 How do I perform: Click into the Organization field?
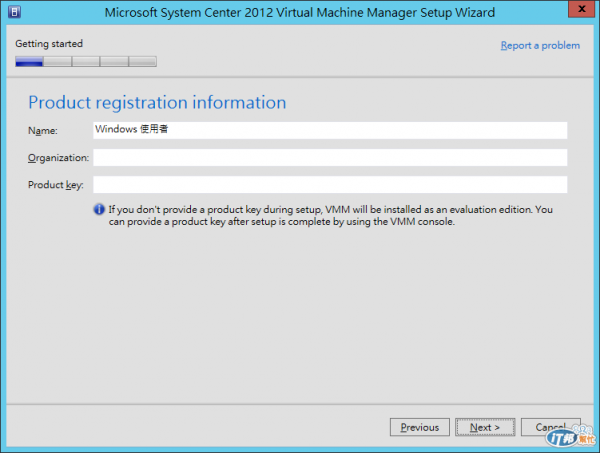click(330, 157)
